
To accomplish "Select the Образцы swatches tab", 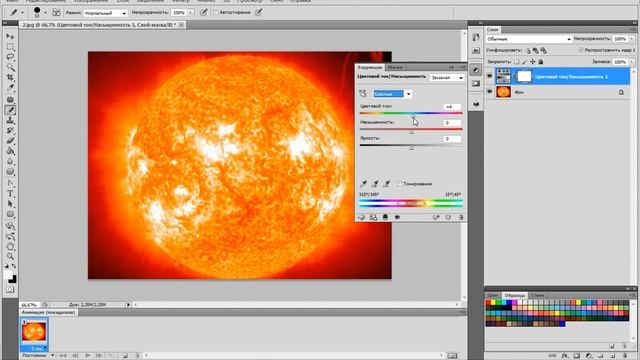I will pyautogui.click(x=515, y=295).
